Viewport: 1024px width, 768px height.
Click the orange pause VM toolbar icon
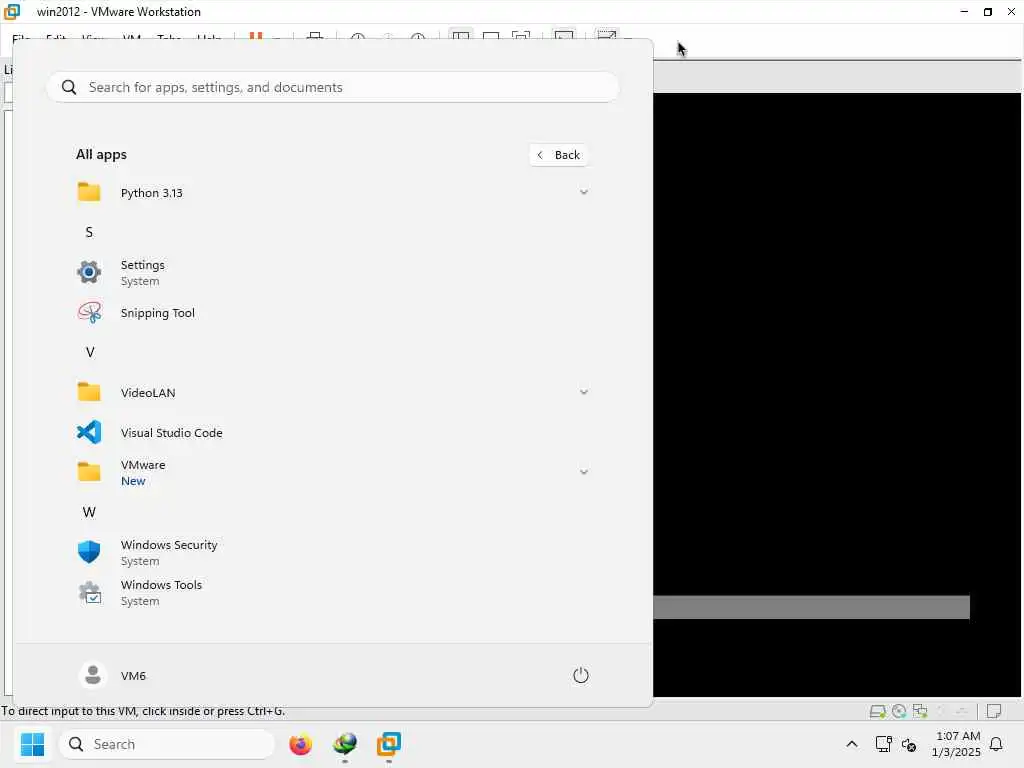[x=255, y=35]
